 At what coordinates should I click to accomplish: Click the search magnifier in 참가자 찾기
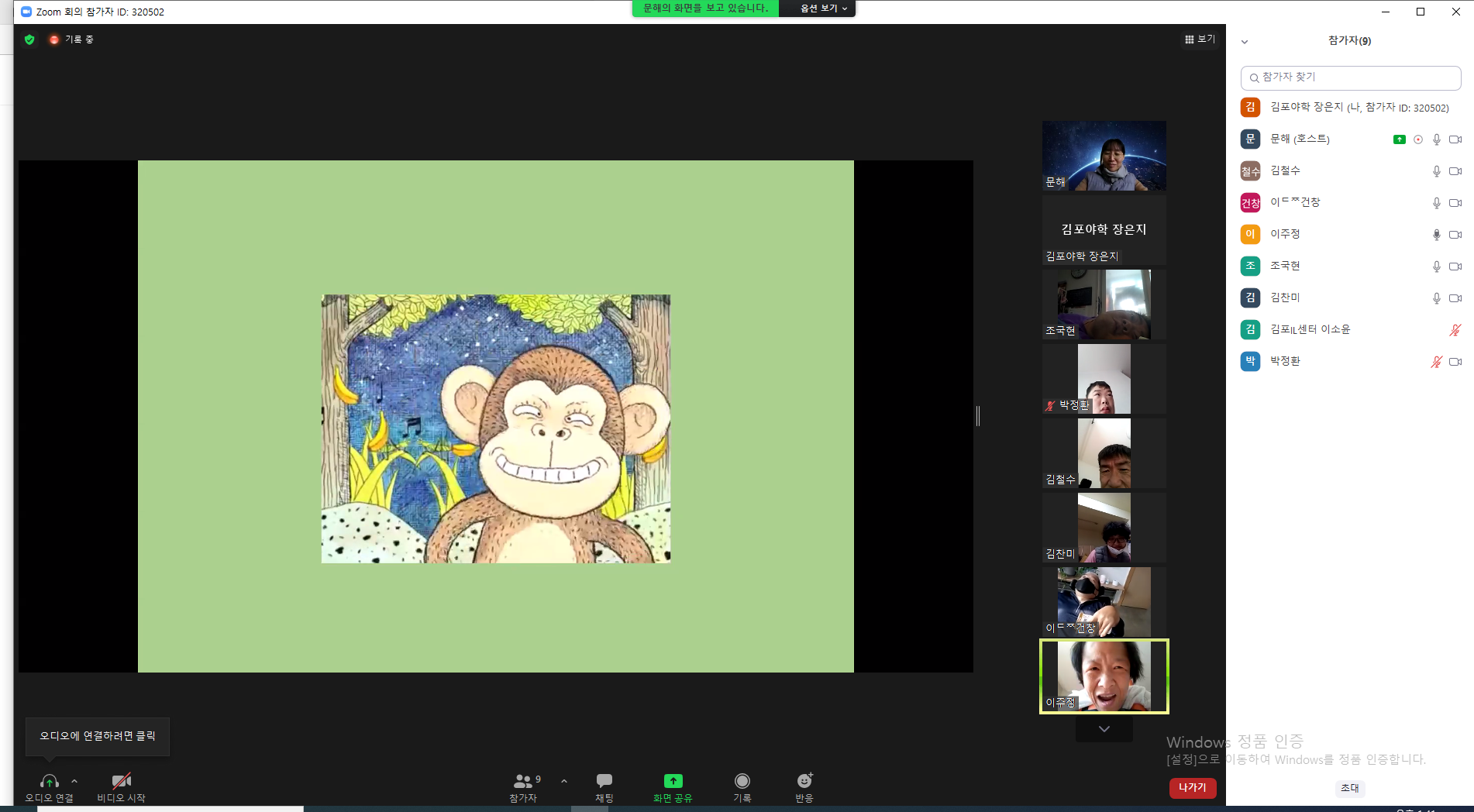pyautogui.click(x=1254, y=77)
